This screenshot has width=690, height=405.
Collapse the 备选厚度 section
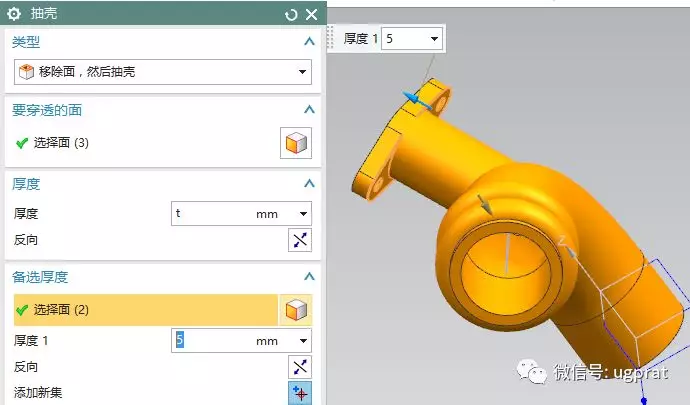click(x=309, y=277)
